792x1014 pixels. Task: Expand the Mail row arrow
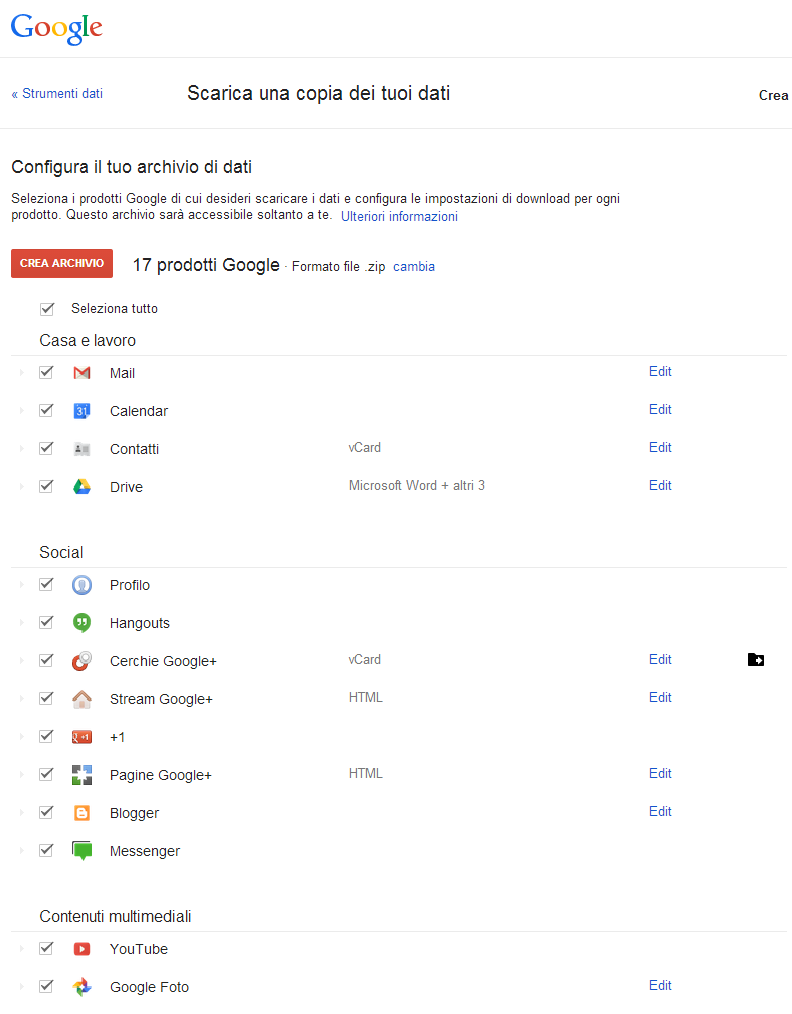click(x=21, y=372)
